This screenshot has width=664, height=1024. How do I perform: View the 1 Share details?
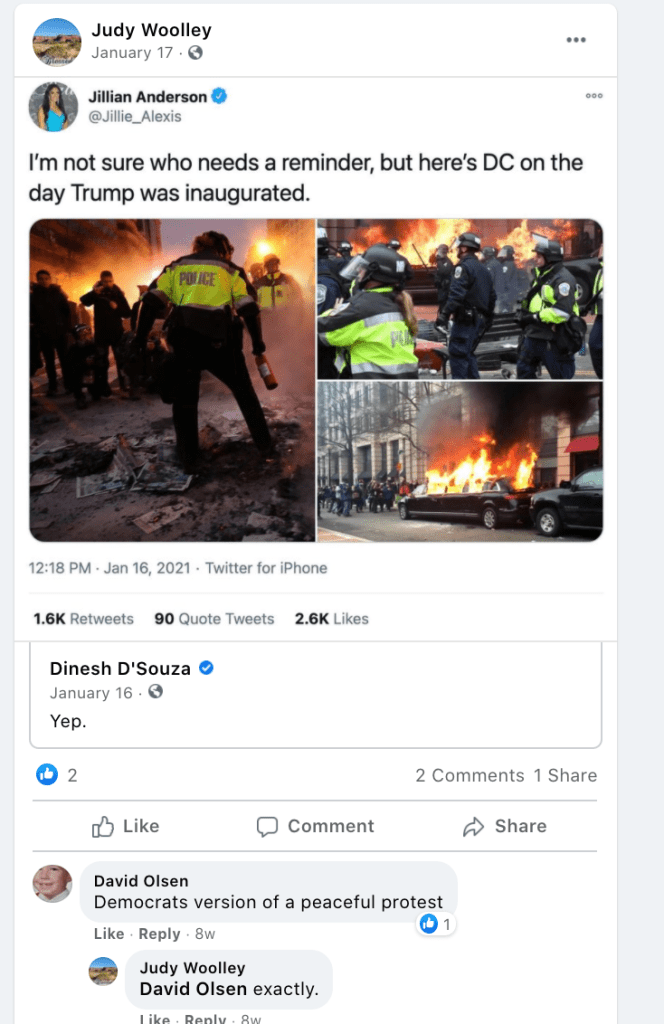pos(565,775)
